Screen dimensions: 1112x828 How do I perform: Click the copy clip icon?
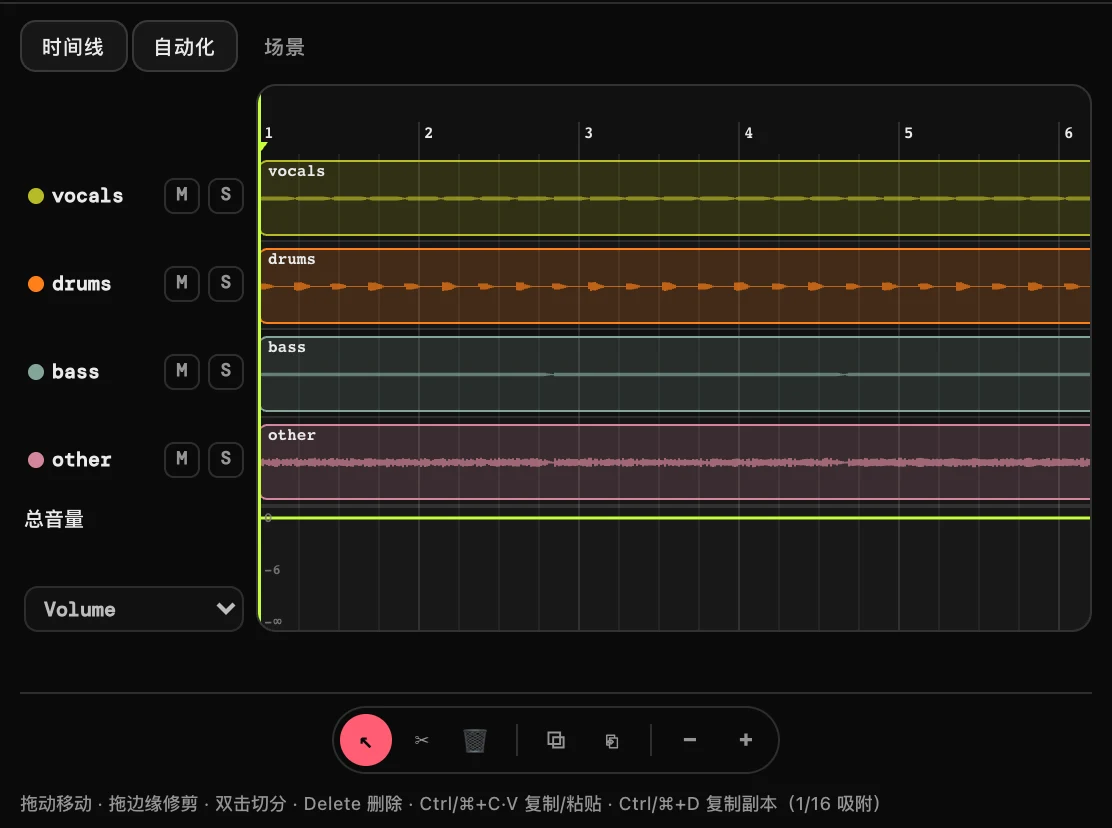click(x=556, y=740)
